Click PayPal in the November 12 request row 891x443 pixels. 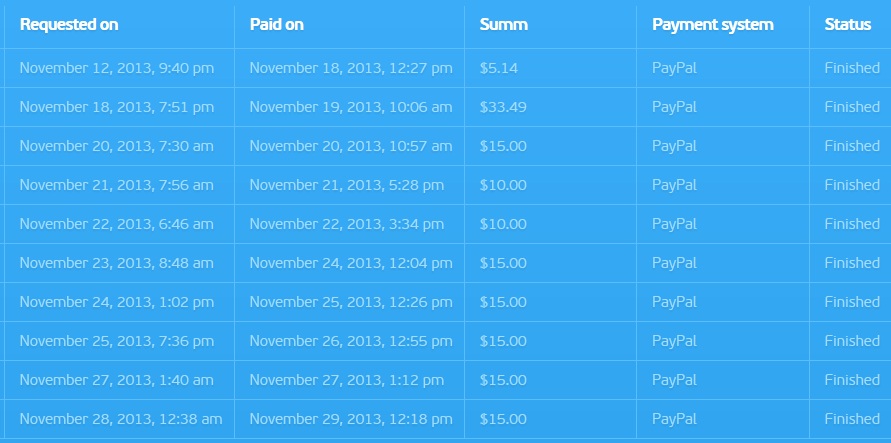(x=675, y=69)
